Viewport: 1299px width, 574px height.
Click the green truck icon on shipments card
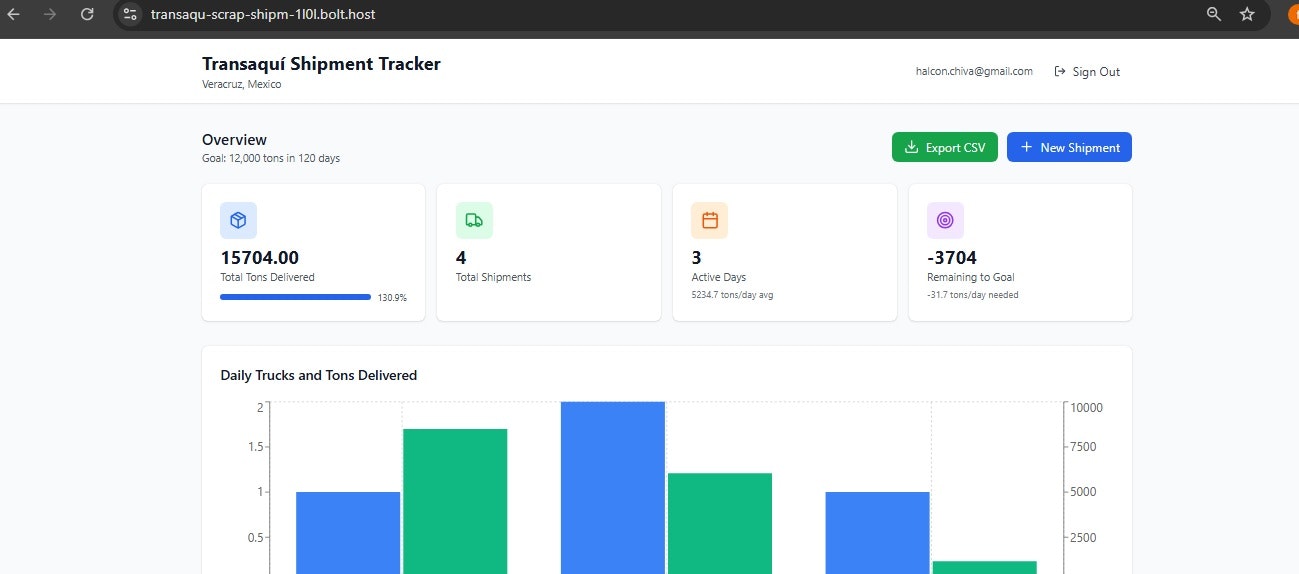click(474, 220)
